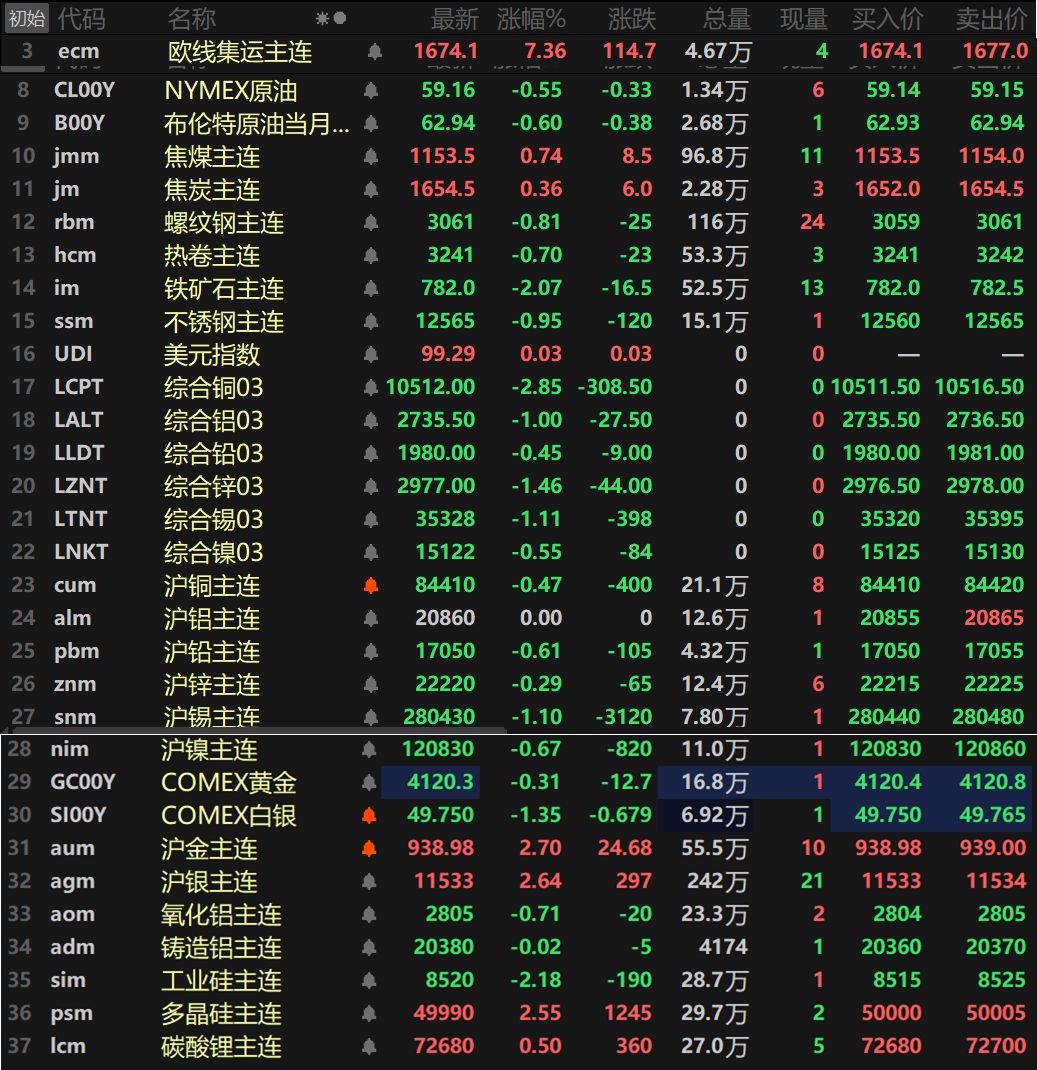Toggle alert bell for 螺纹钢主连
1037x1070 pixels.
click(x=371, y=222)
